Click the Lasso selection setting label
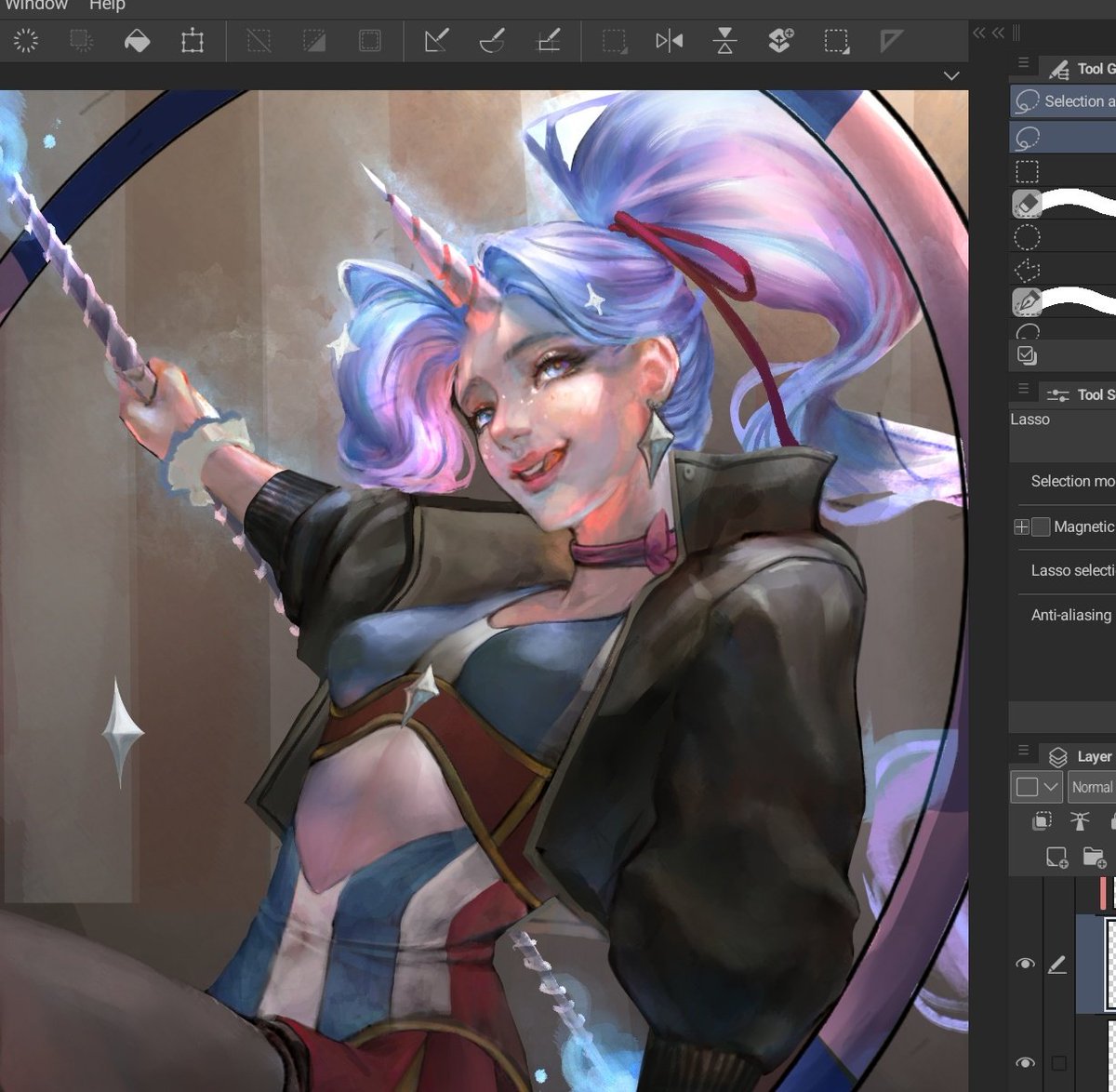Screen dimensions: 1116x1092 (1072, 570)
